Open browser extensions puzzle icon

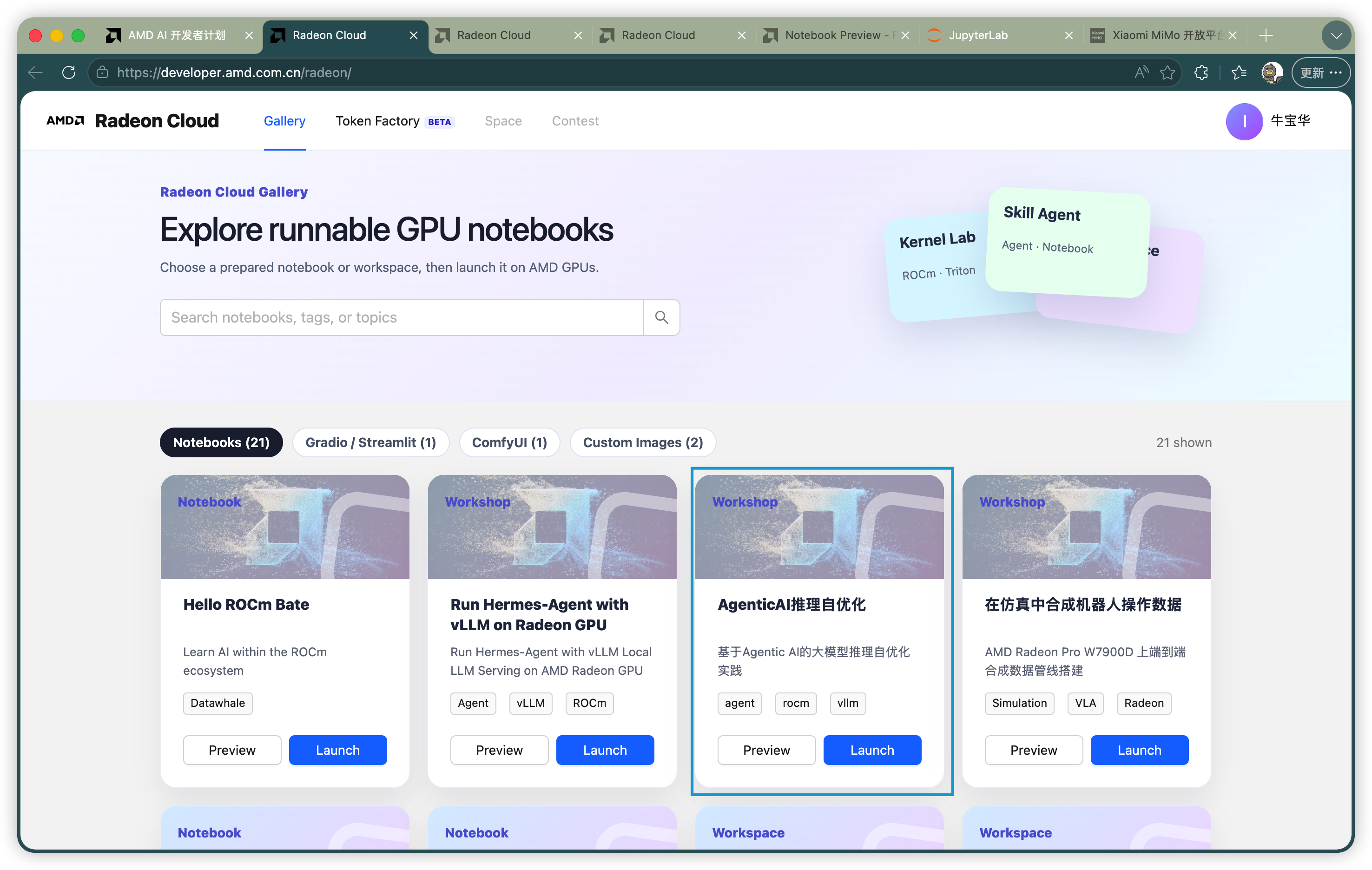pos(1201,72)
